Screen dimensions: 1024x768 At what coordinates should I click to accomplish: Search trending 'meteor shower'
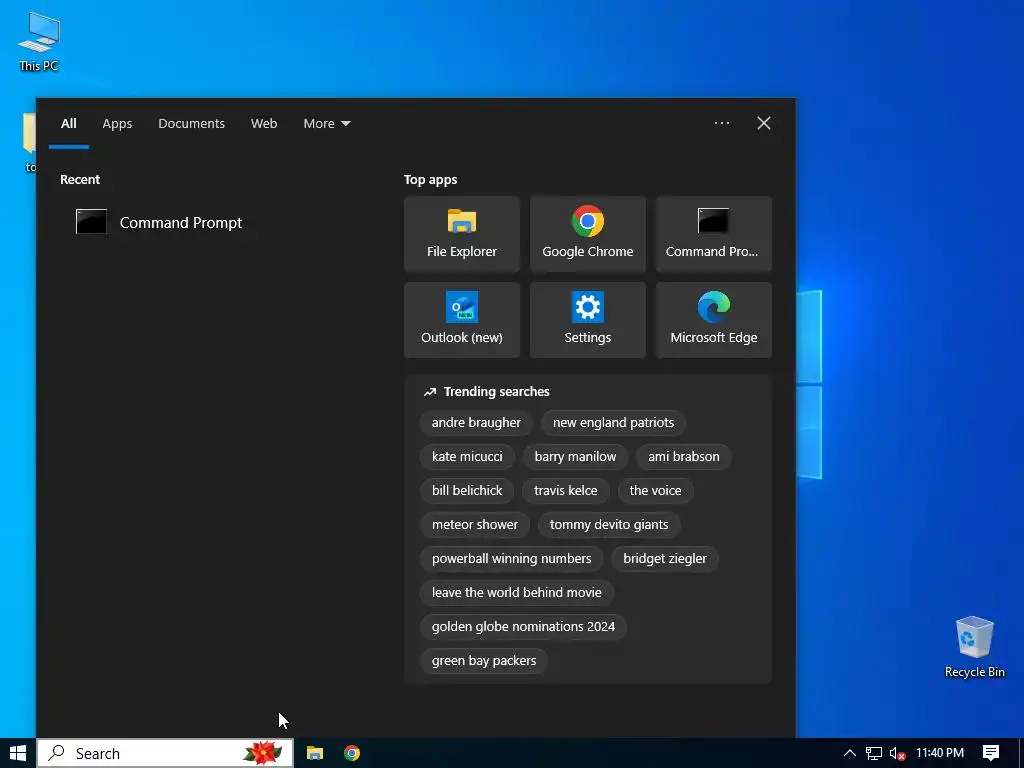point(475,524)
